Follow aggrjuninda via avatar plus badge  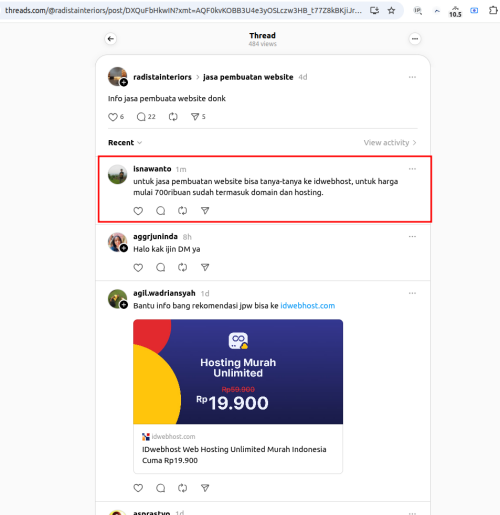pos(124,248)
